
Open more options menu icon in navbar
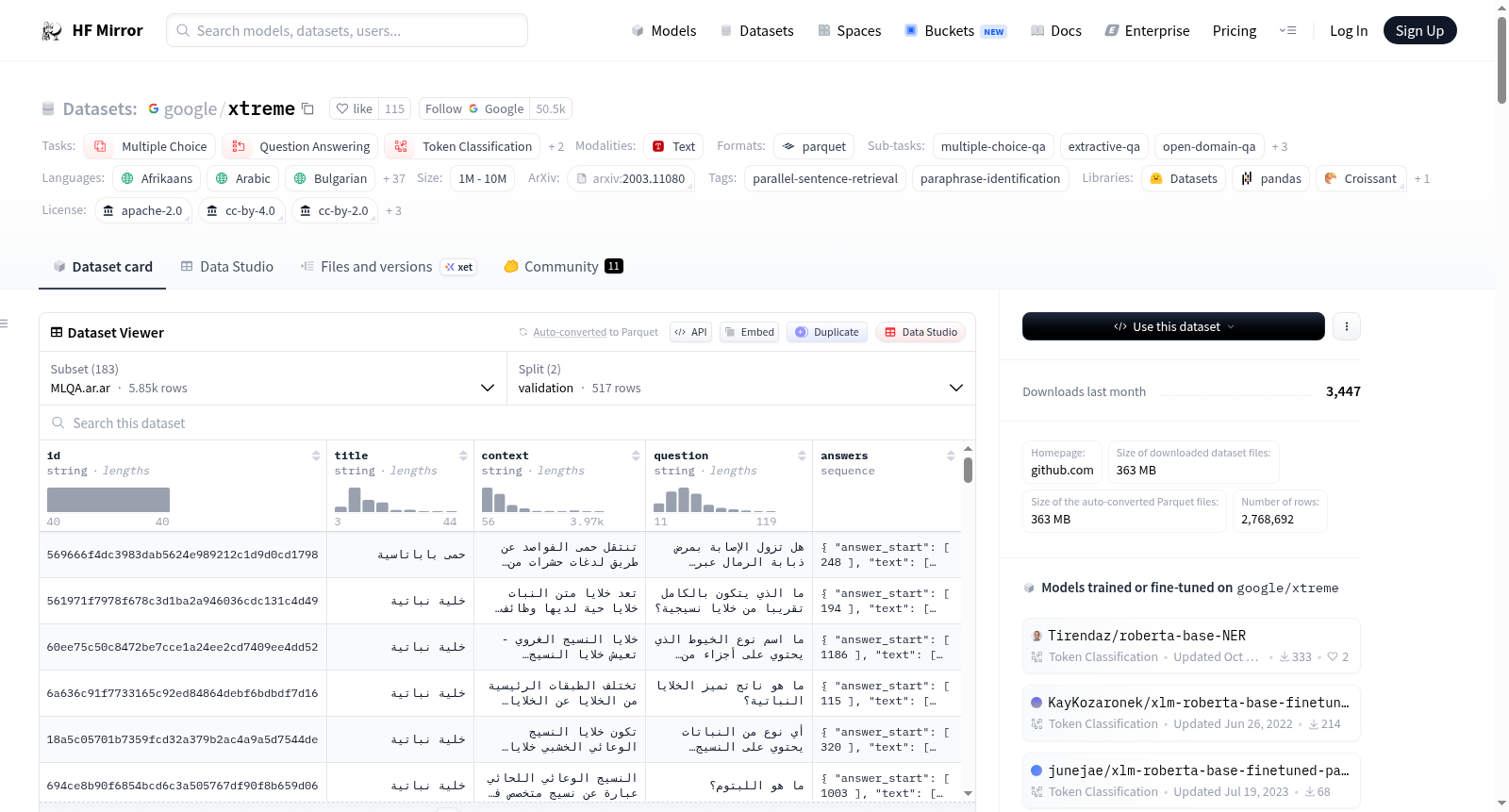1287,31
